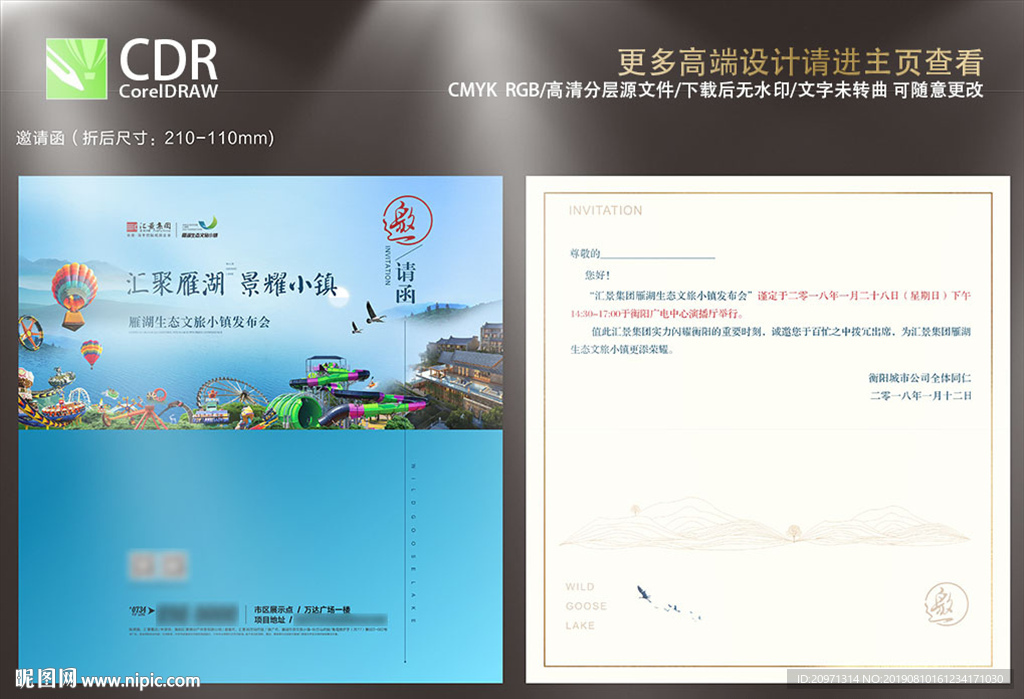
Task: Click the "邀请函（折后尺寸：210-110mm）" caption
Action: pos(145,138)
